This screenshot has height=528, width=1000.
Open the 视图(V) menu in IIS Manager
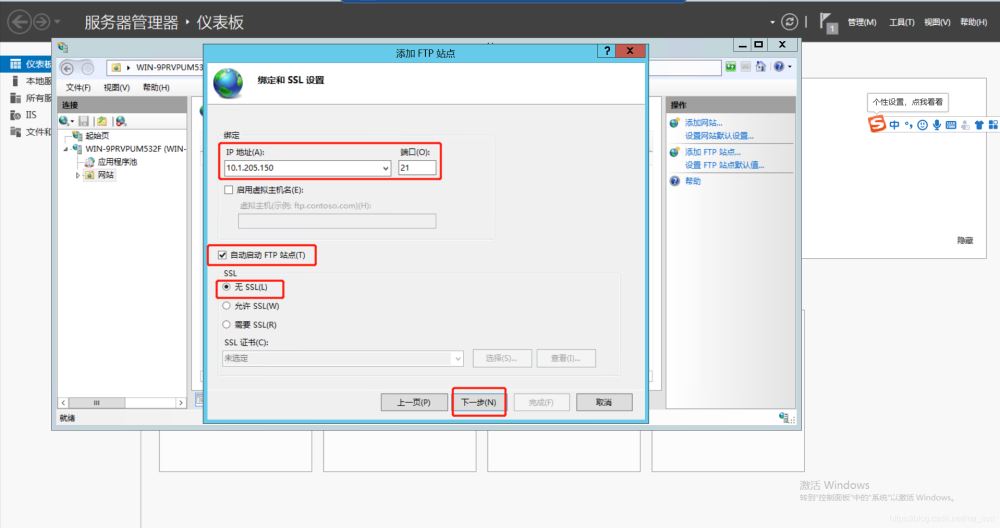(117, 88)
